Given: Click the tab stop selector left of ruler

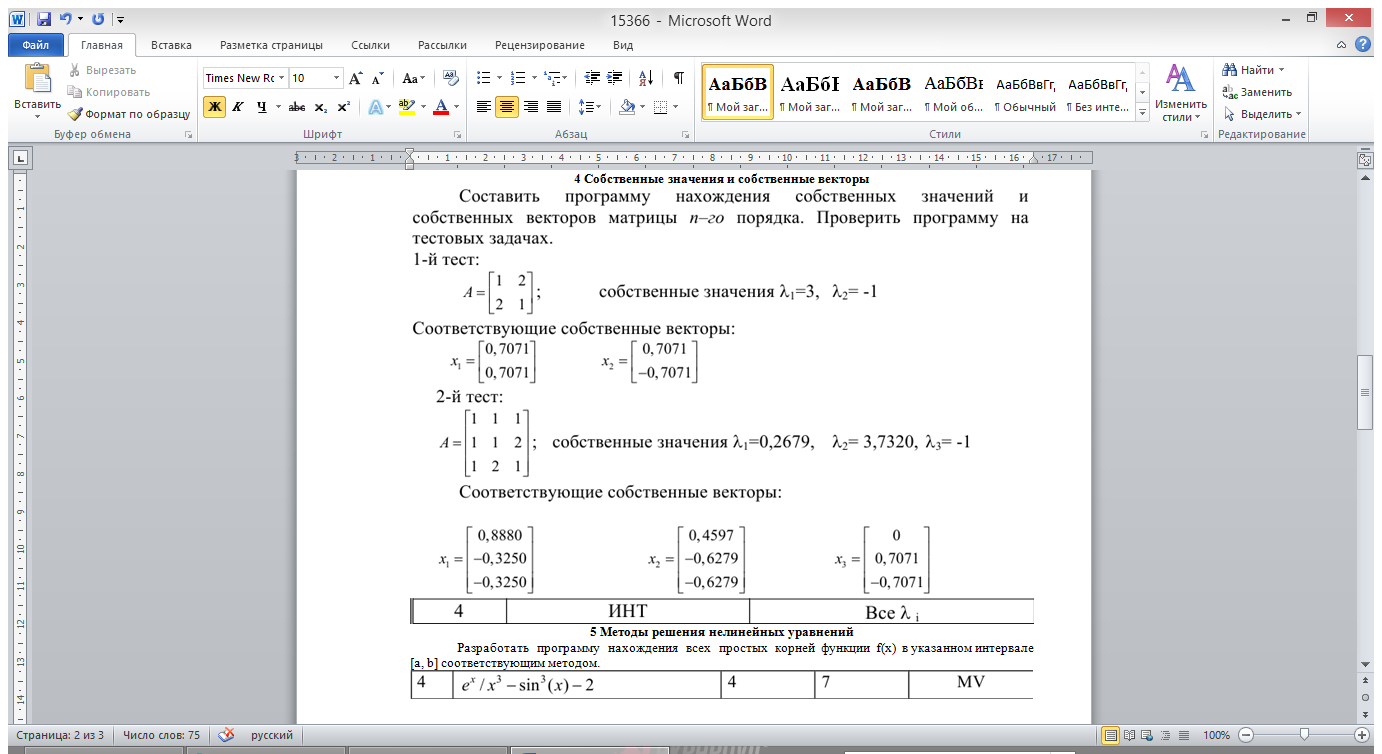Looking at the screenshot, I should tap(20, 157).
